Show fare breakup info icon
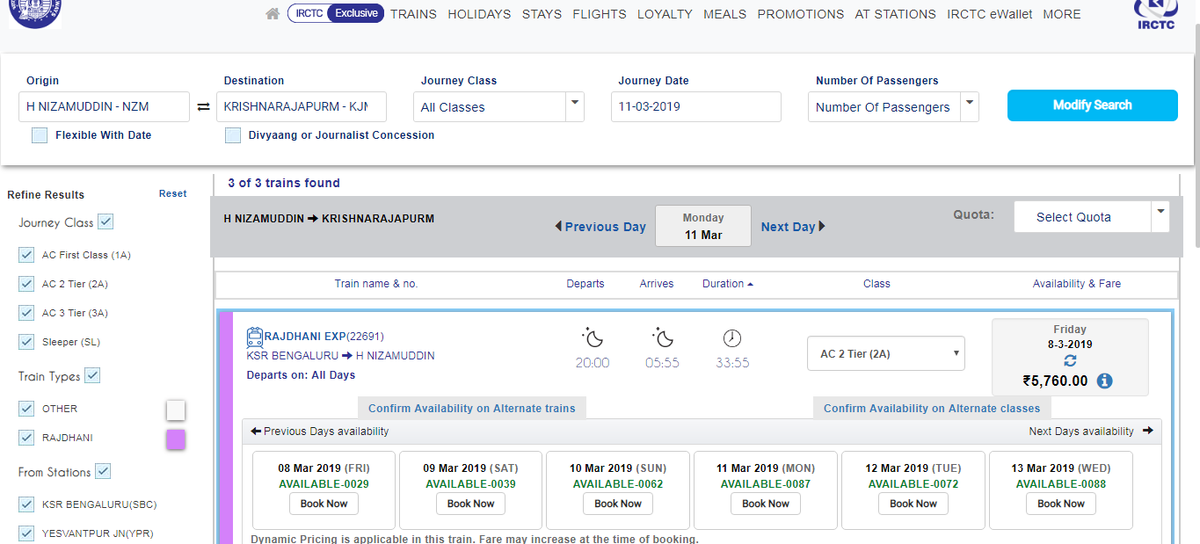 1105,381
